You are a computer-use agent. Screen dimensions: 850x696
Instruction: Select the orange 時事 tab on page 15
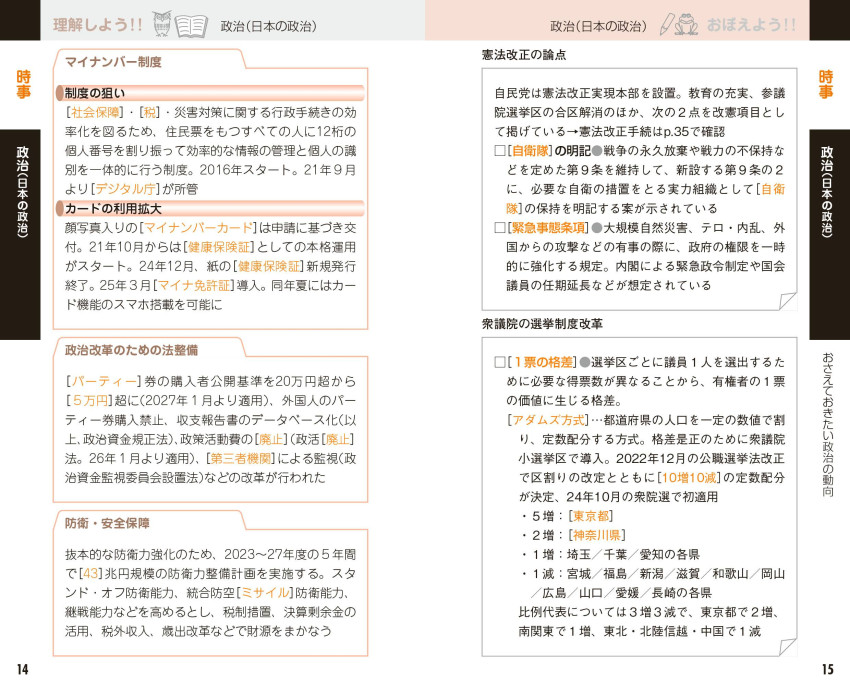pyautogui.click(x=826, y=84)
